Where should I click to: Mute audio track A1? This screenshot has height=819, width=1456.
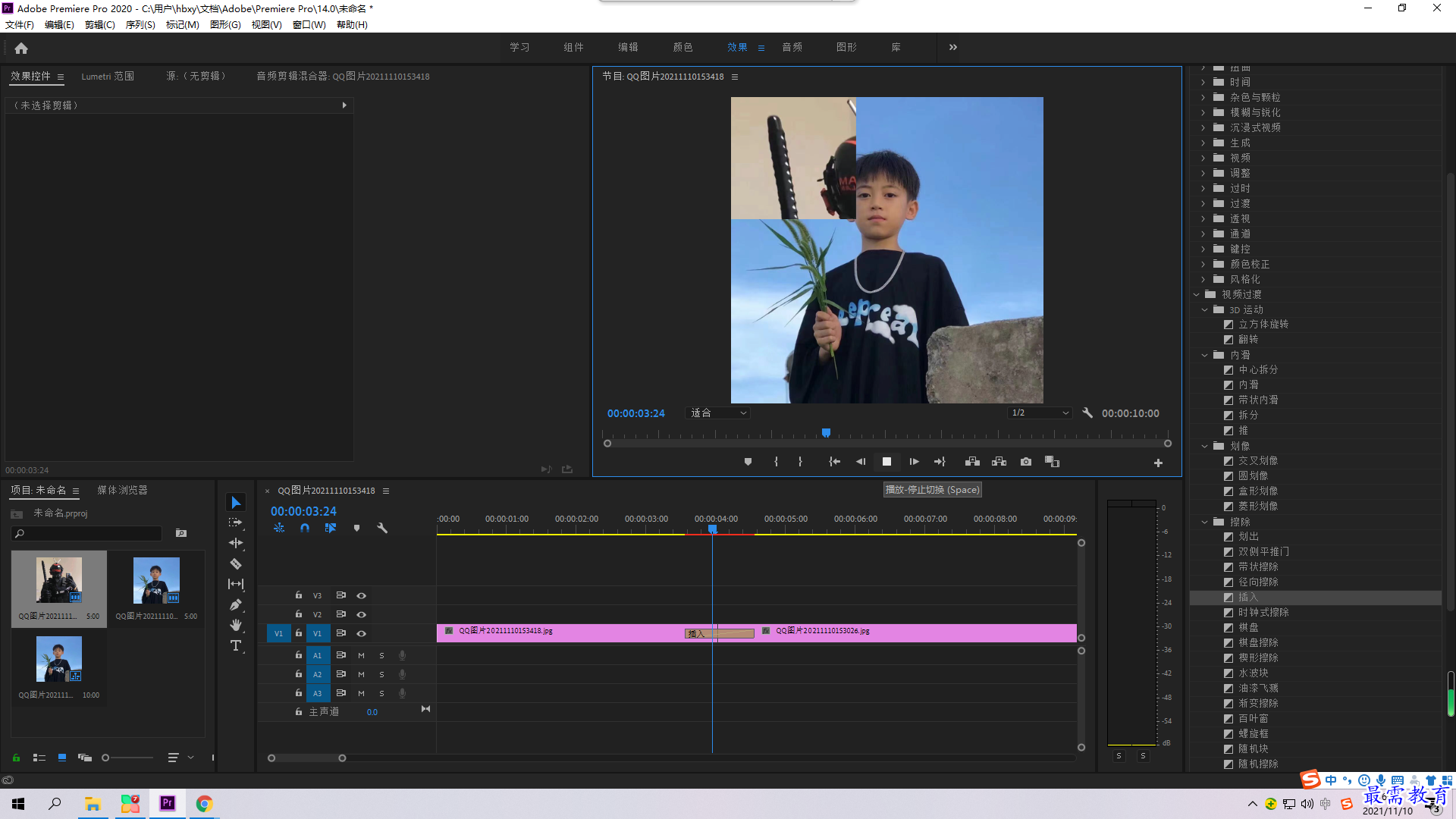(x=361, y=655)
